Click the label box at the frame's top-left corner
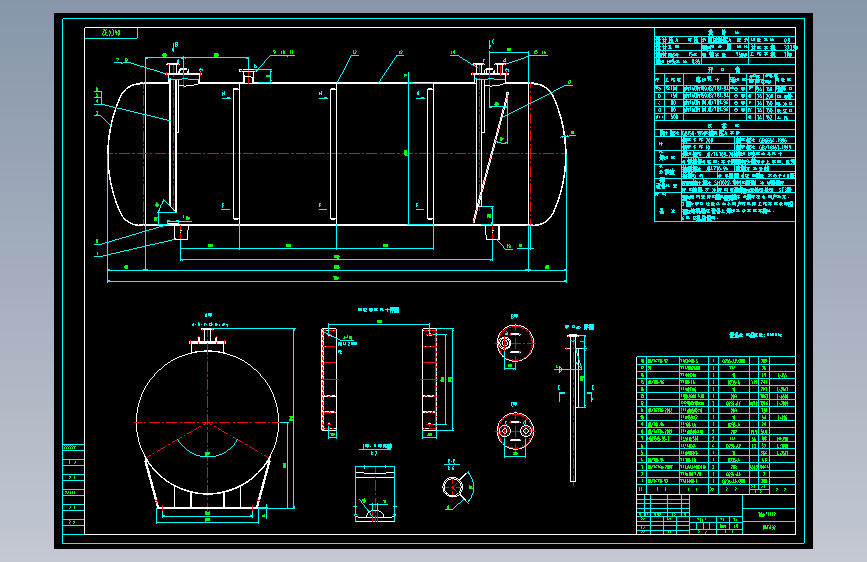The image size is (867, 562). click(111, 33)
